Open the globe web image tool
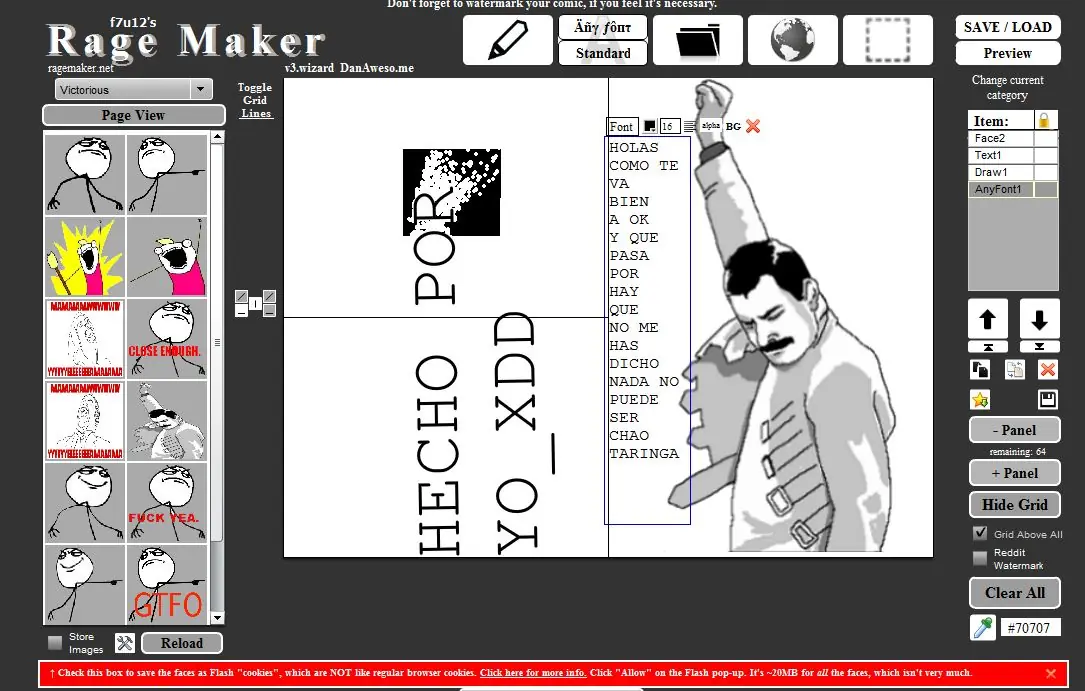The width and height of the screenshot is (1085, 691). 793,41
